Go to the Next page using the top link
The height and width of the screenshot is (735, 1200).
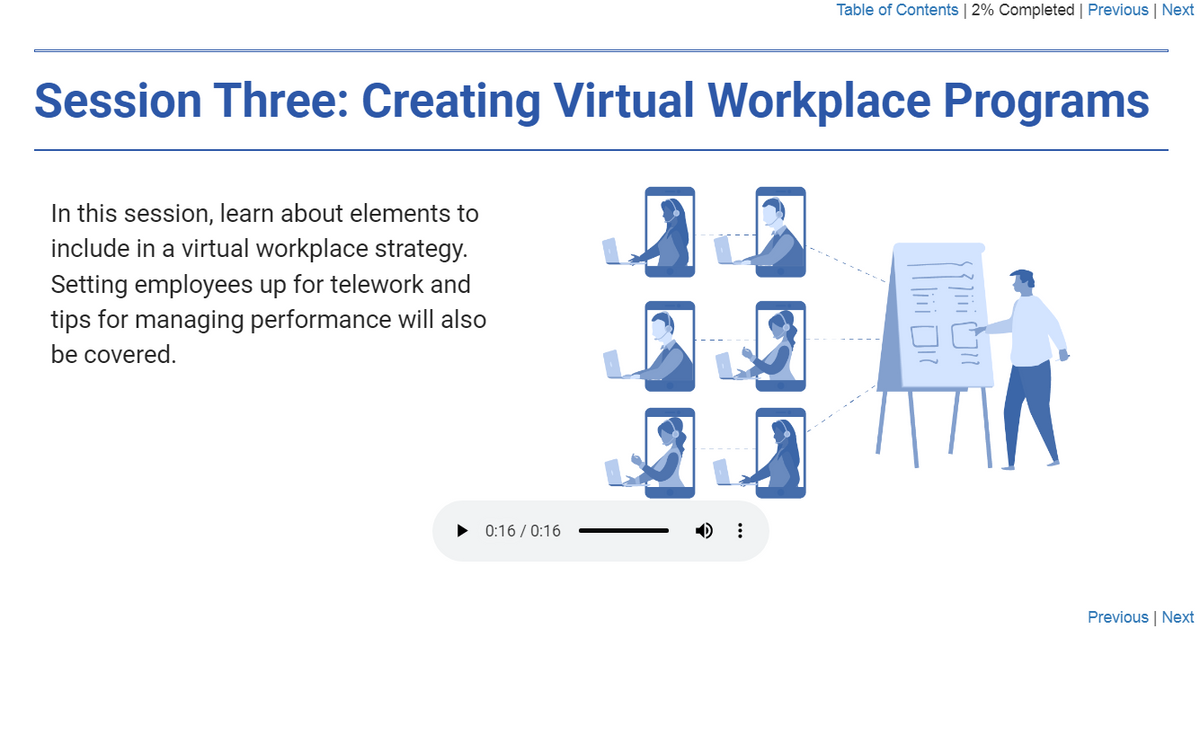[1178, 10]
